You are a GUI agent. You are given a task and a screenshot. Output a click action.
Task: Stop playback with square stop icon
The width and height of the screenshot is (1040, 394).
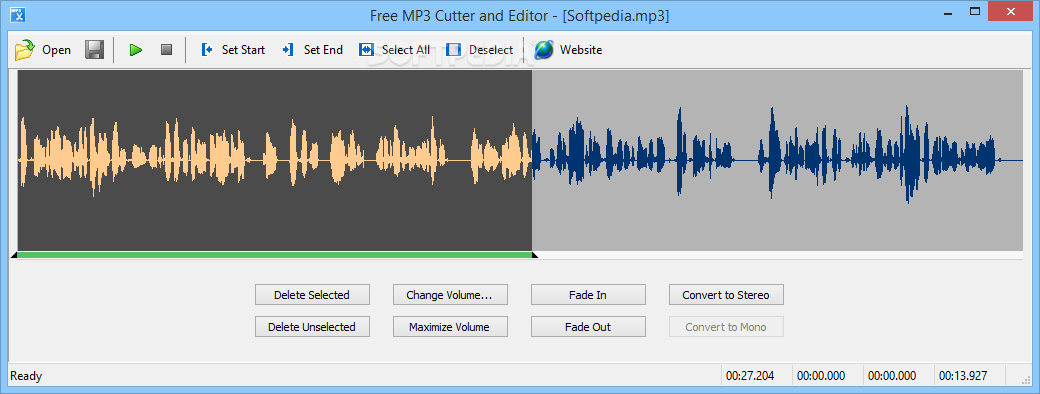(166, 50)
